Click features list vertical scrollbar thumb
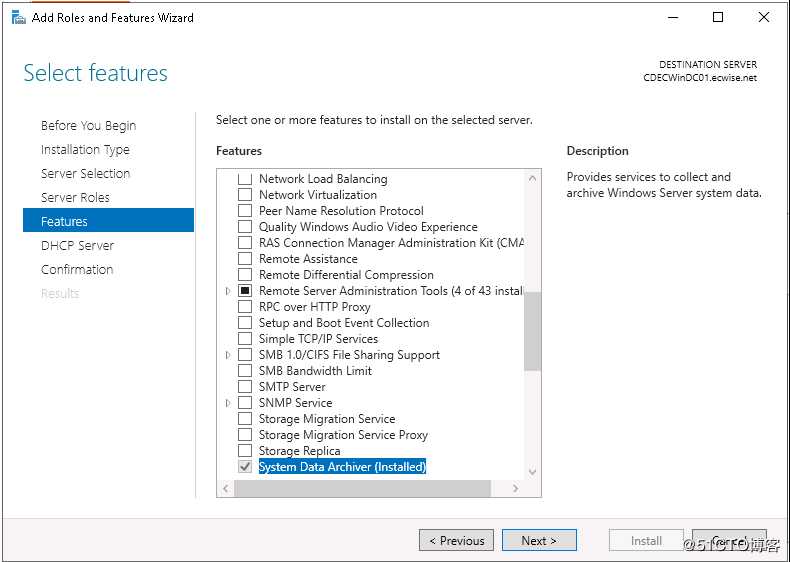Screen dimensions: 790x562 tap(532, 331)
